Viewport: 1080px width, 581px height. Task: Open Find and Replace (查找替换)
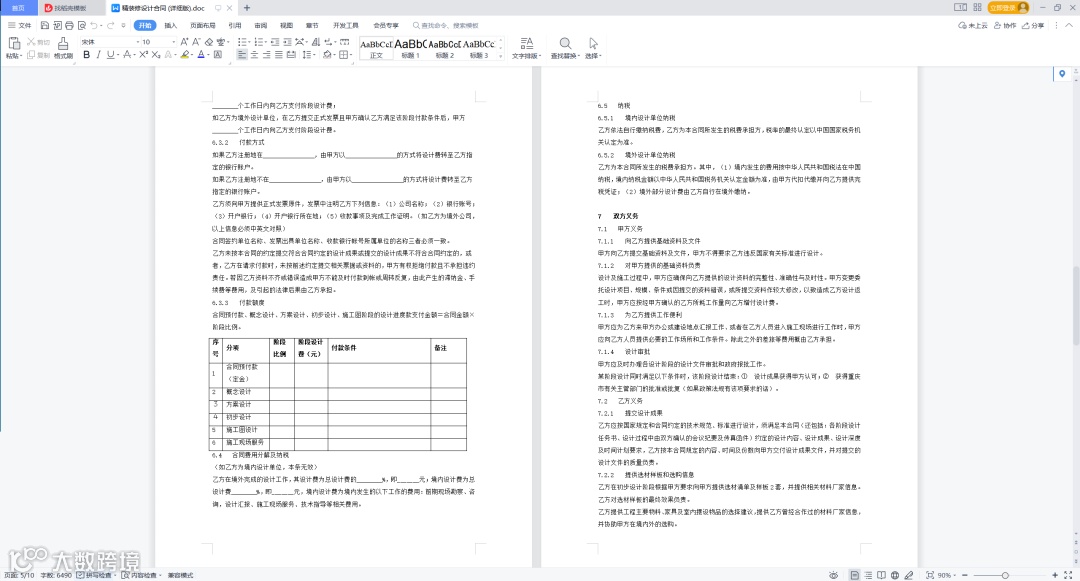(565, 47)
